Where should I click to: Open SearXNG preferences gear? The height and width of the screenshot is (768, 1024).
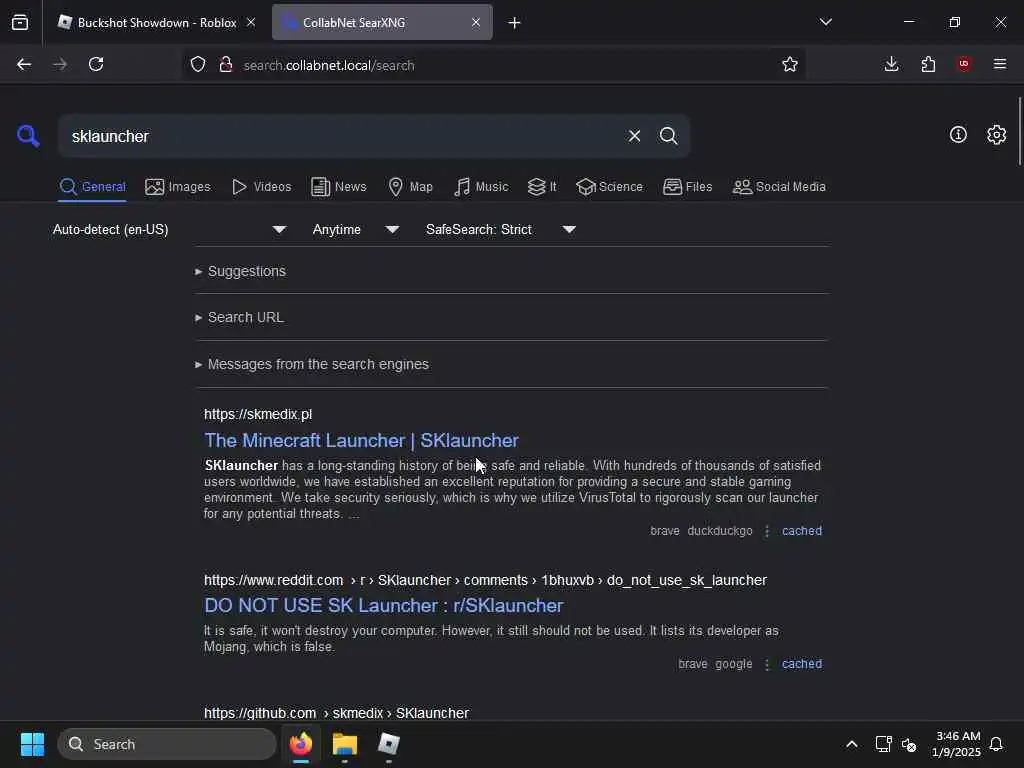coord(996,135)
